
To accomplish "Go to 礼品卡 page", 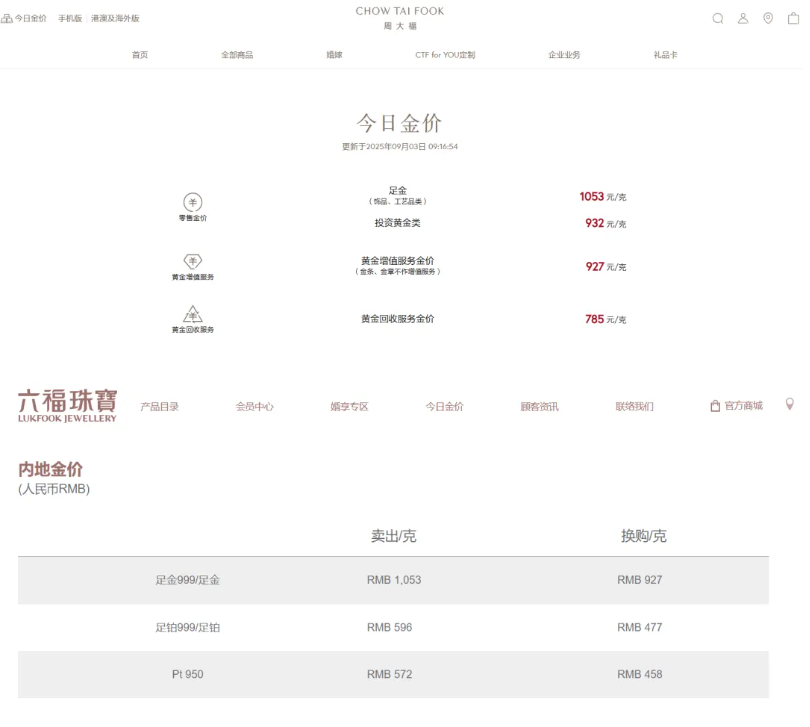I will (665, 55).
